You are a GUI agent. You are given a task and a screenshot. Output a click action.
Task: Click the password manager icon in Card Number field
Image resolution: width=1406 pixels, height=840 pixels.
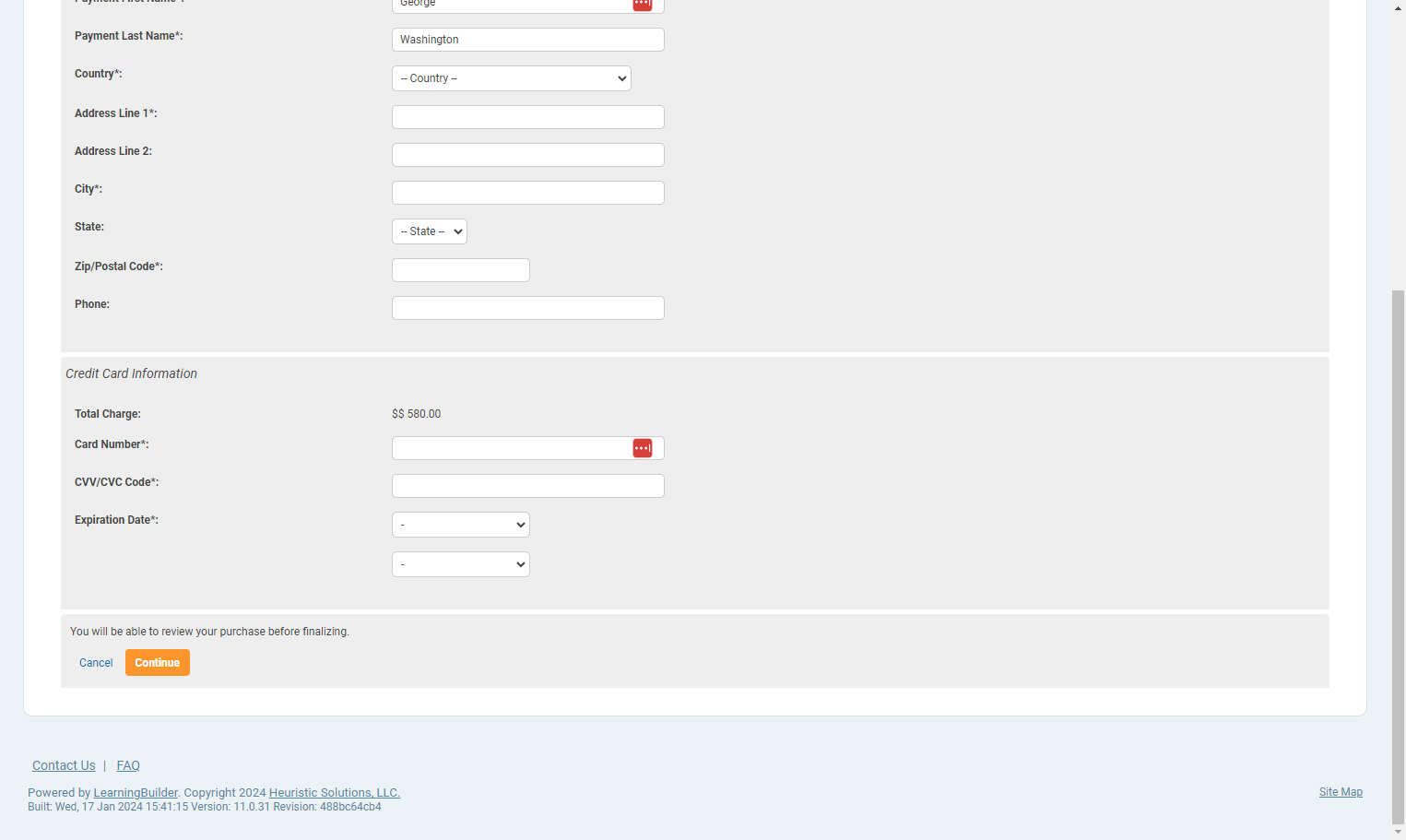point(643,448)
